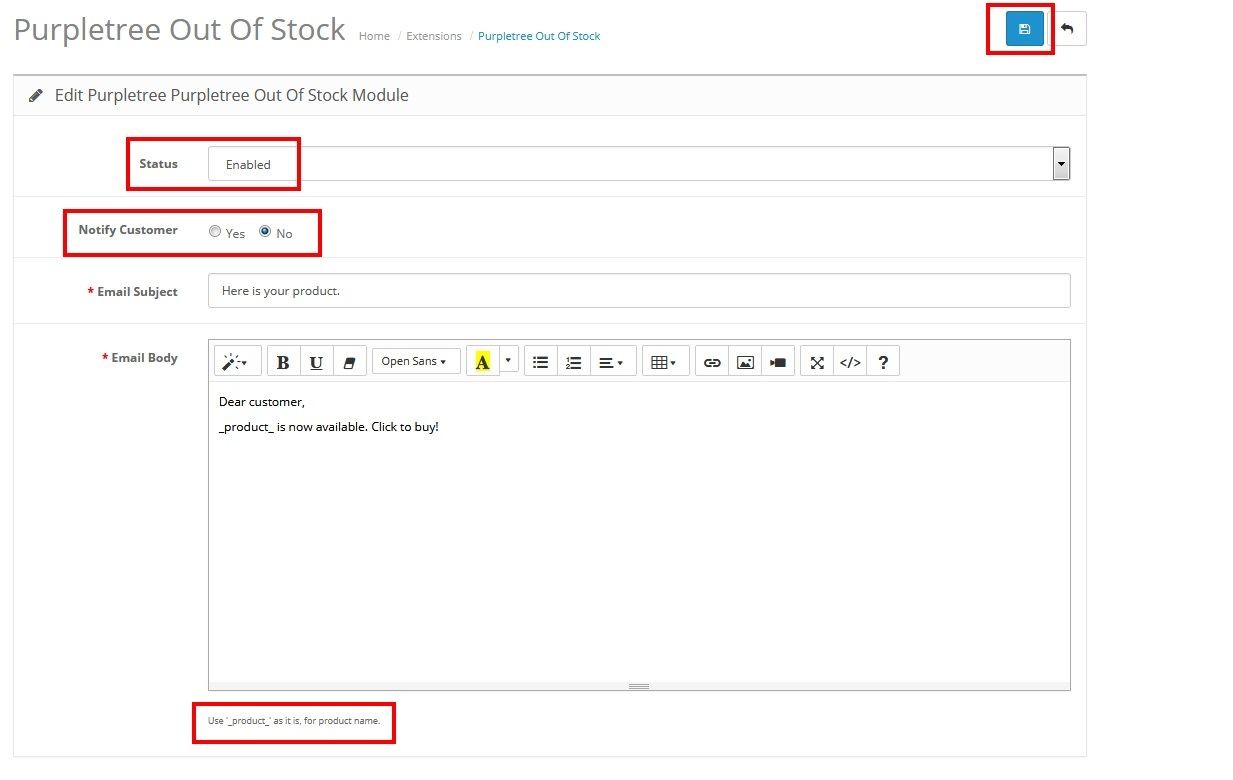This screenshot has width=1233, height=780.
Task: Clear font style with the eraser icon
Action: 349,362
